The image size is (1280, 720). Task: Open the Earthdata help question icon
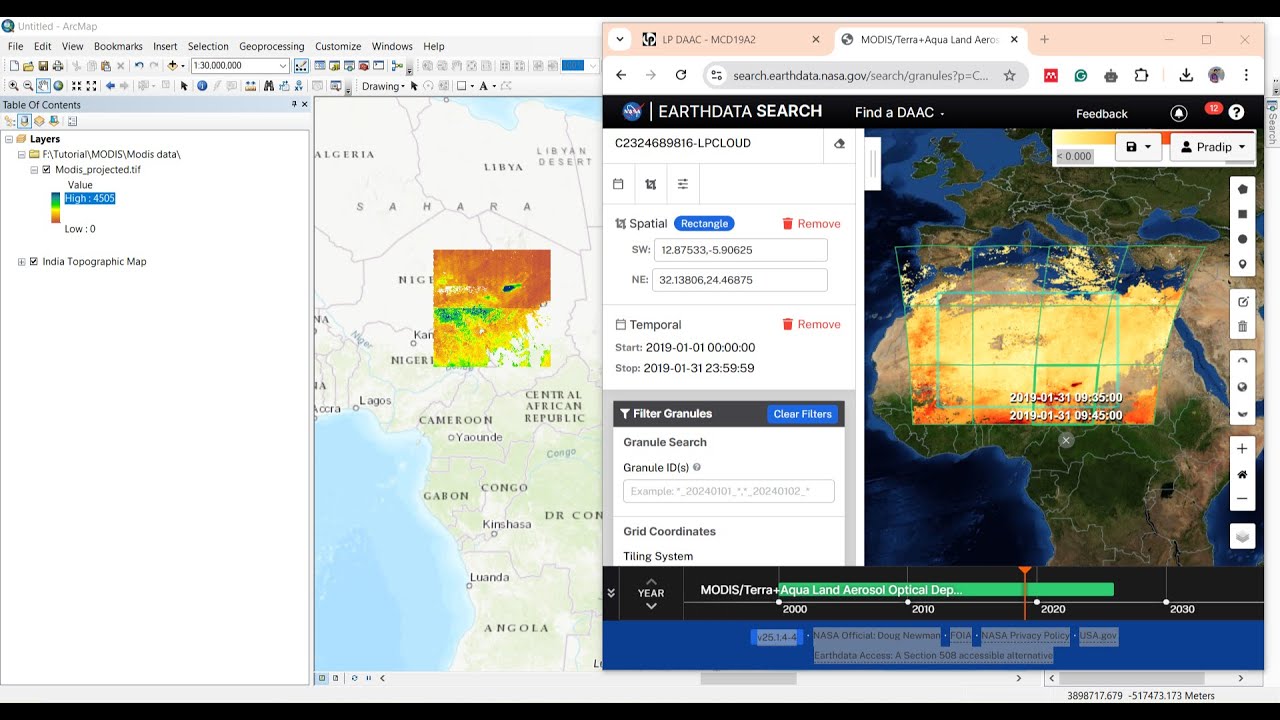[x=1236, y=112]
